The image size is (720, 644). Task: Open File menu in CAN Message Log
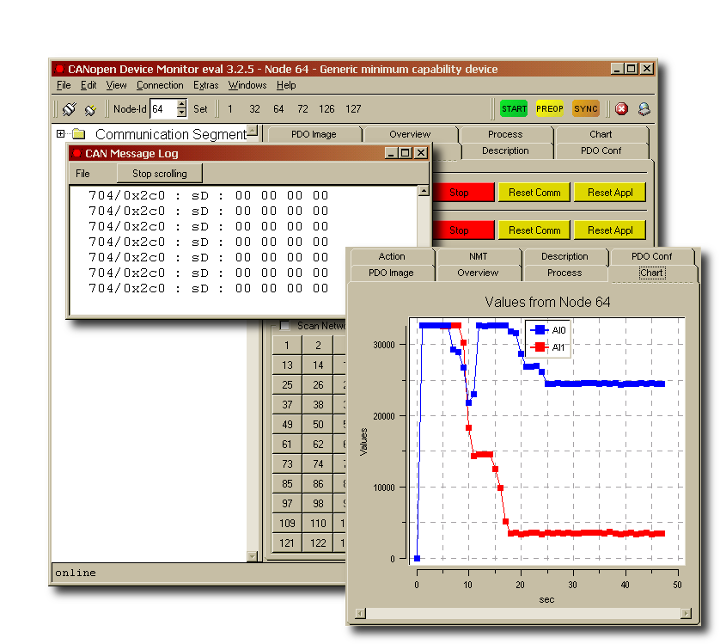pyautogui.click(x=82, y=173)
